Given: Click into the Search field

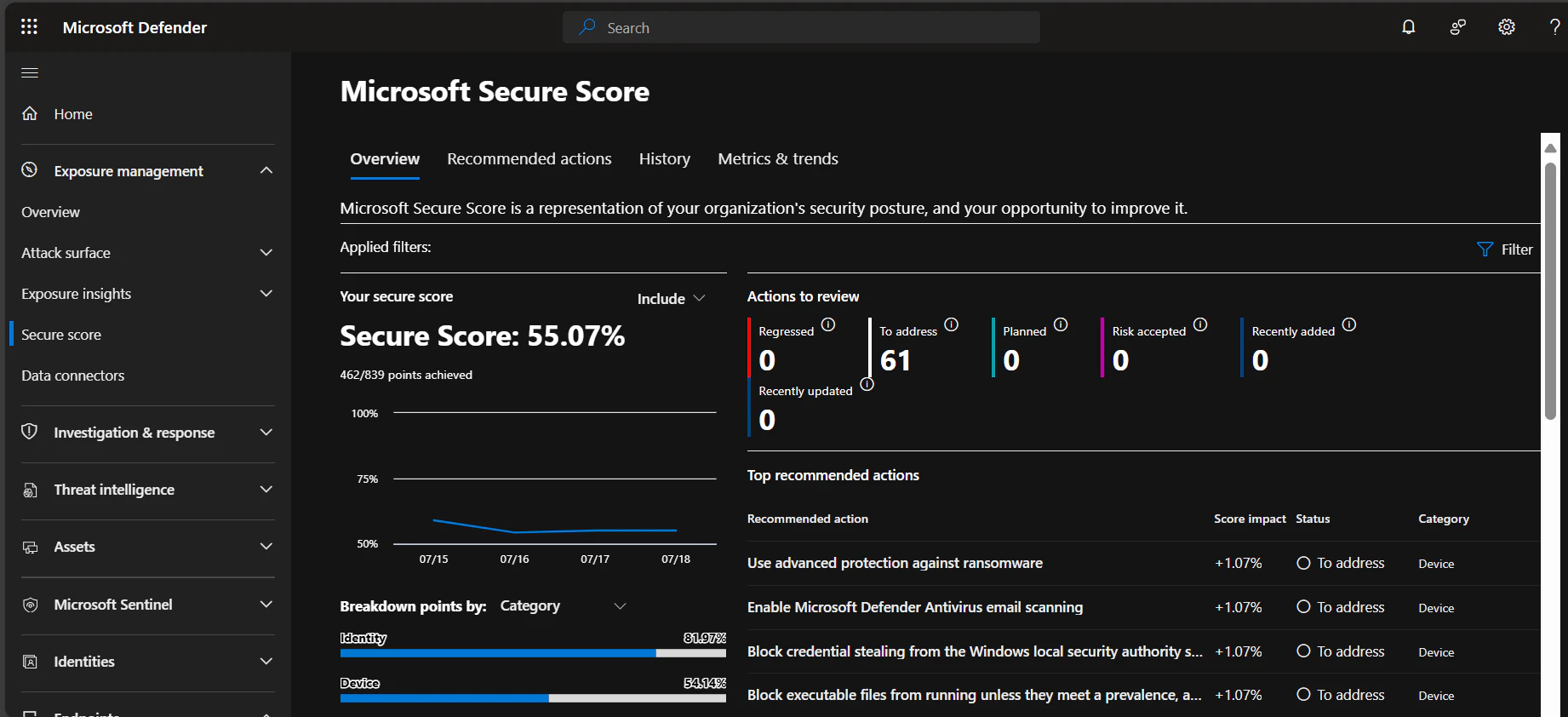Looking at the screenshot, I should [x=801, y=27].
